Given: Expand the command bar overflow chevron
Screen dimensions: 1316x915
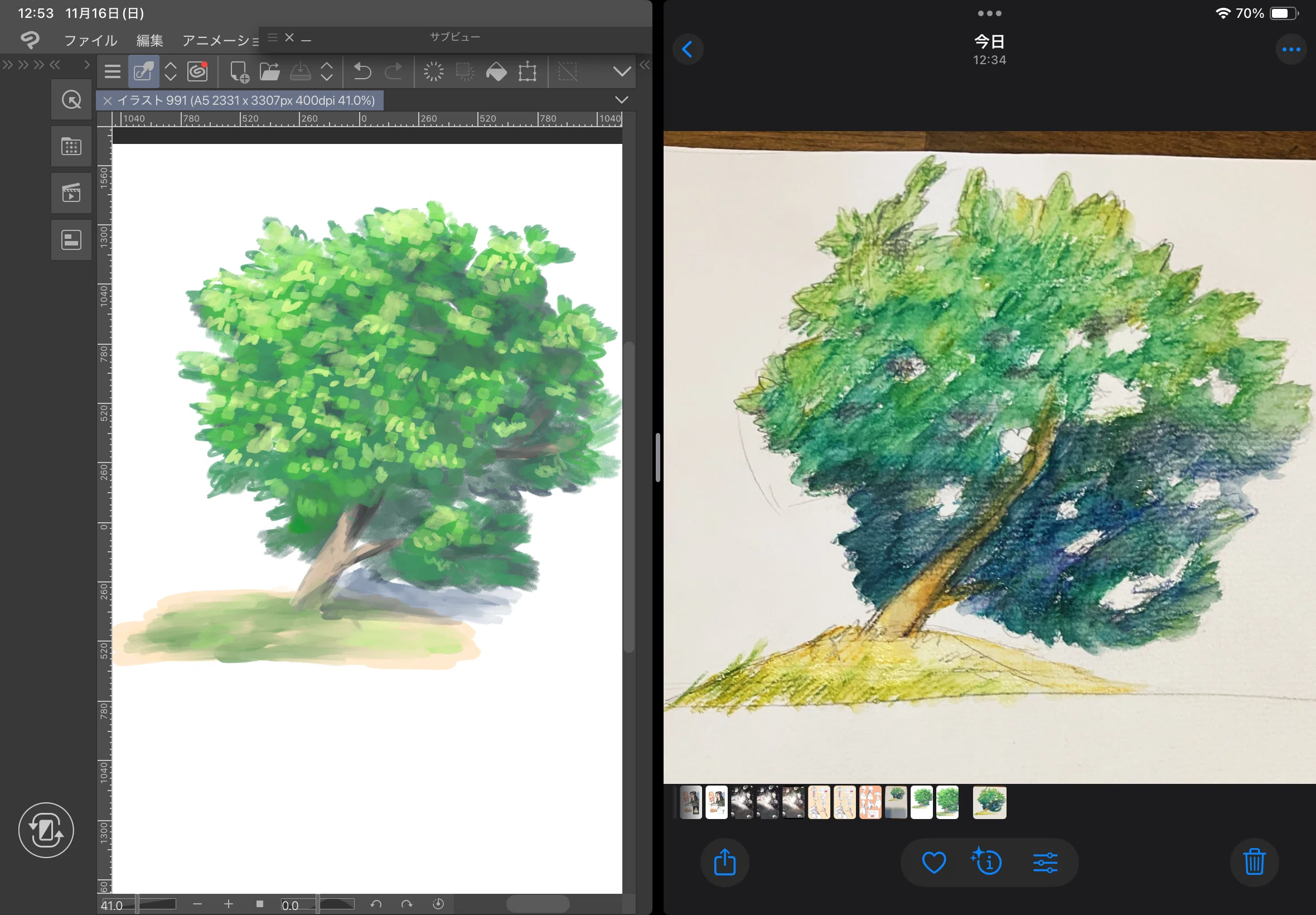Looking at the screenshot, I should (x=622, y=71).
